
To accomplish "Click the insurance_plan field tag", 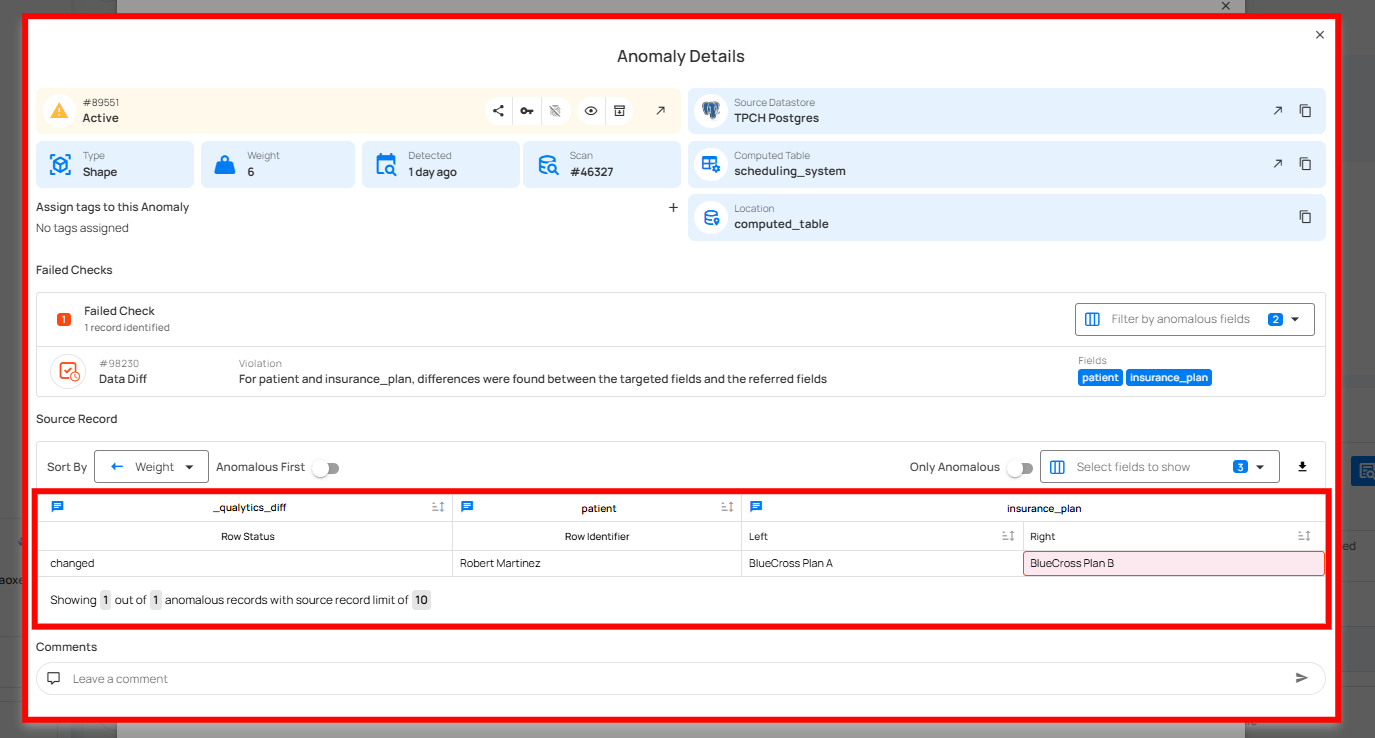I will [x=1168, y=378].
